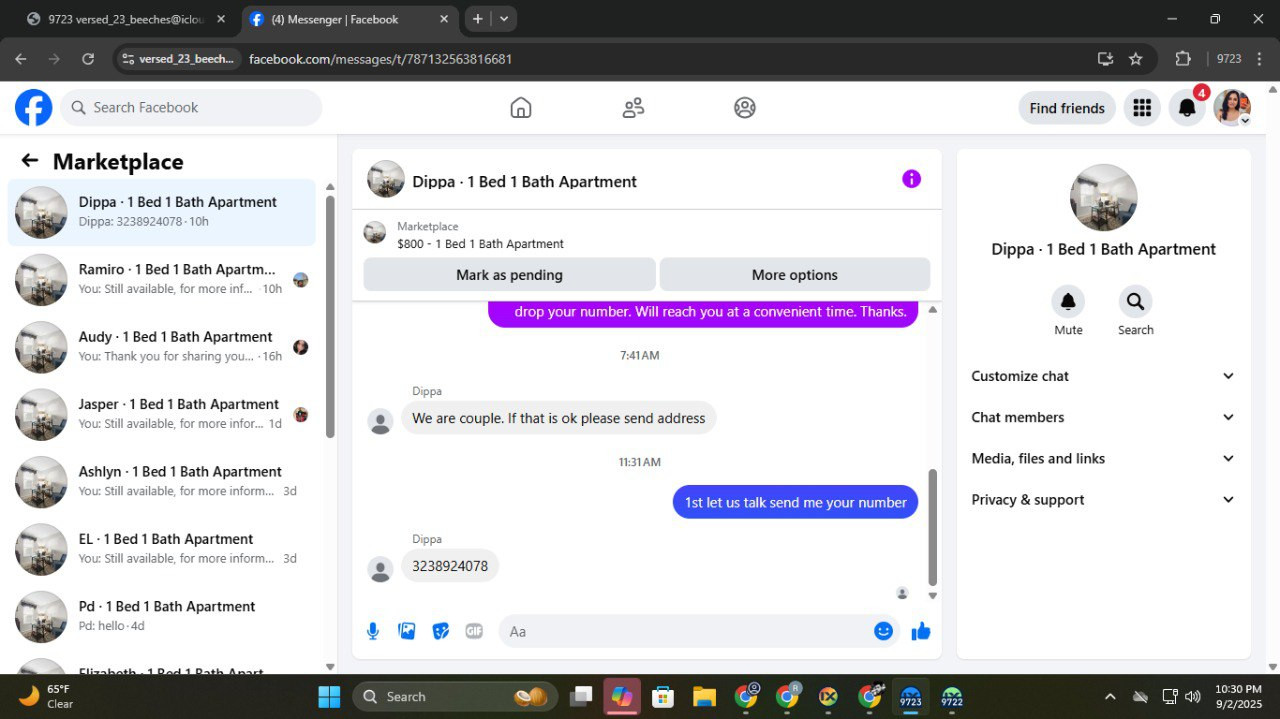
Task: Open the weather widget showing 65°F
Action: coord(47,696)
